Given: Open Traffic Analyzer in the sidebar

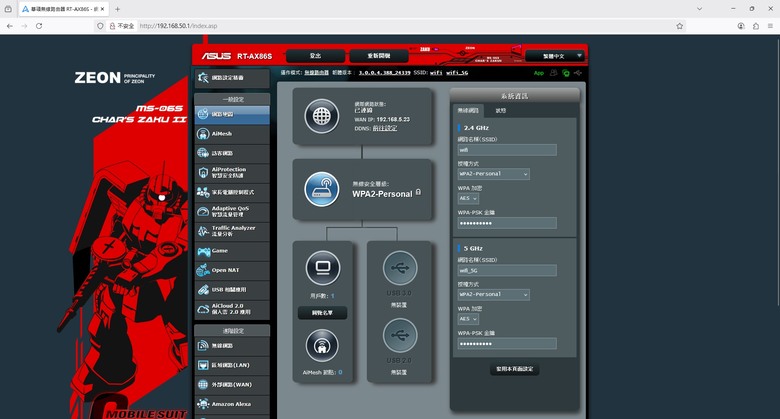Looking at the screenshot, I should click(232, 231).
